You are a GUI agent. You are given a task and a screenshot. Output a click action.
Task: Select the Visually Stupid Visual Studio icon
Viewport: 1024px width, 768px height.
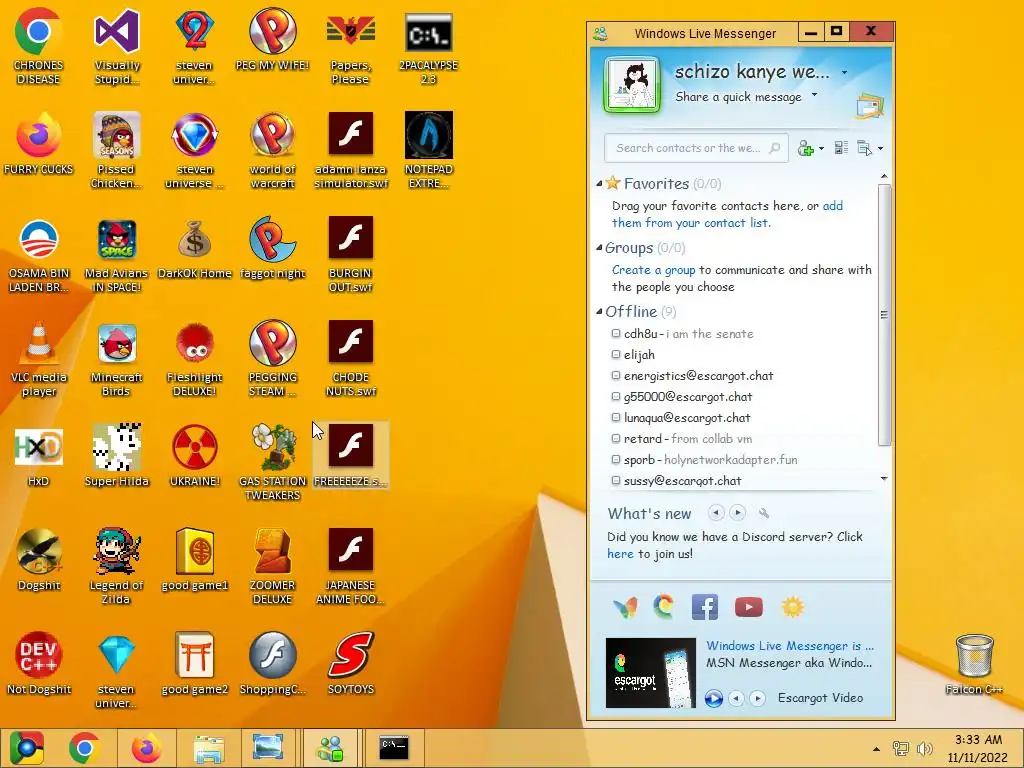[x=116, y=47]
